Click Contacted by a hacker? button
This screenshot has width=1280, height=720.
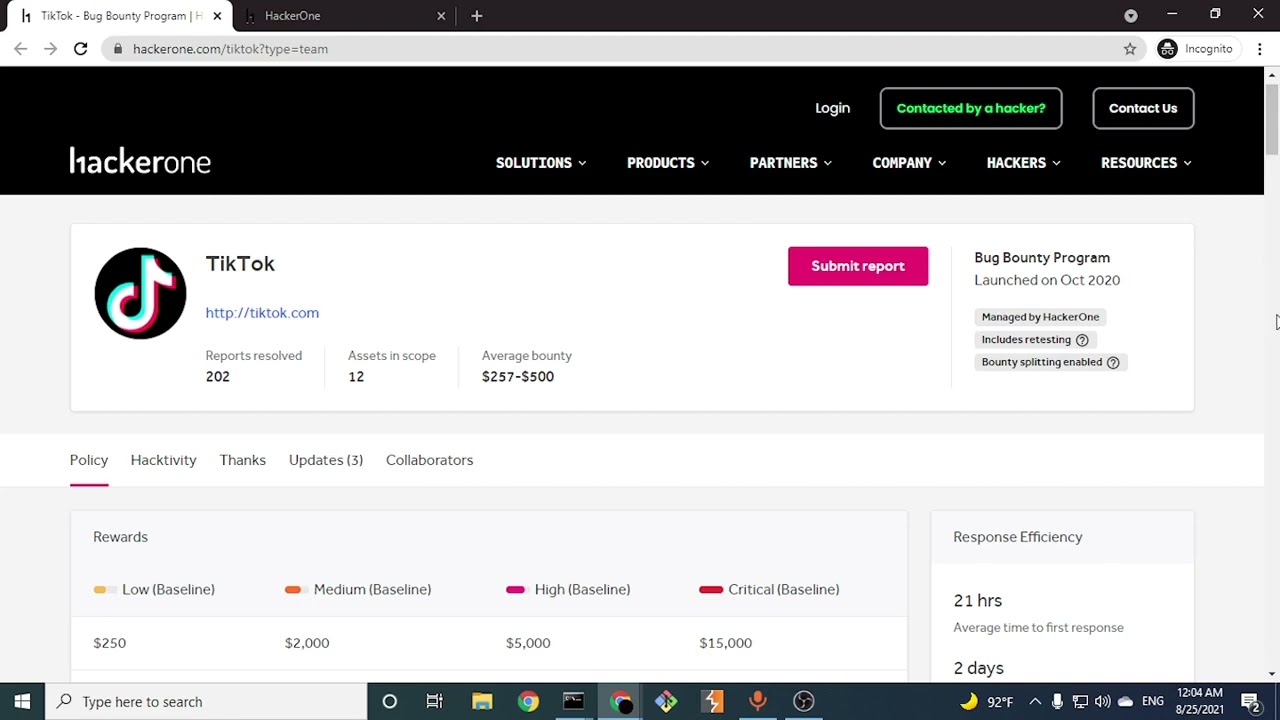tap(971, 108)
